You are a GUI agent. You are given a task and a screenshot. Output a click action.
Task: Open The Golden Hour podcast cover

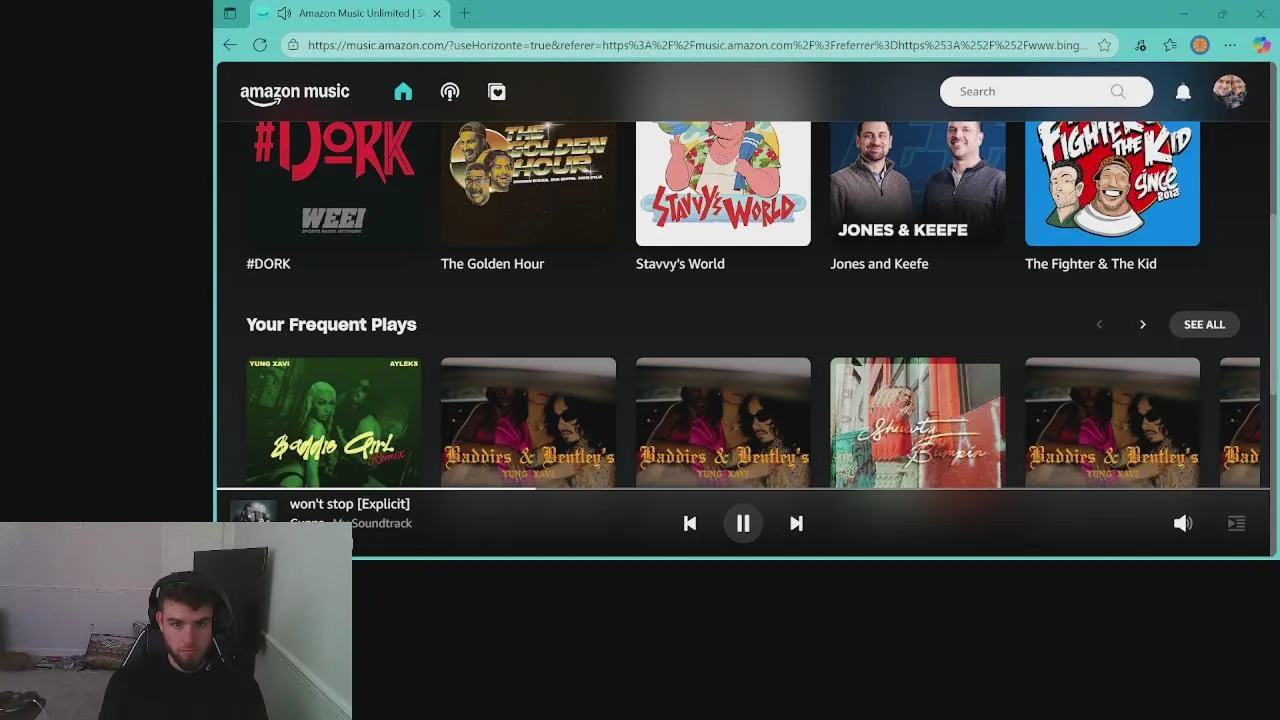pyautogui.click(x=528, y=183)
